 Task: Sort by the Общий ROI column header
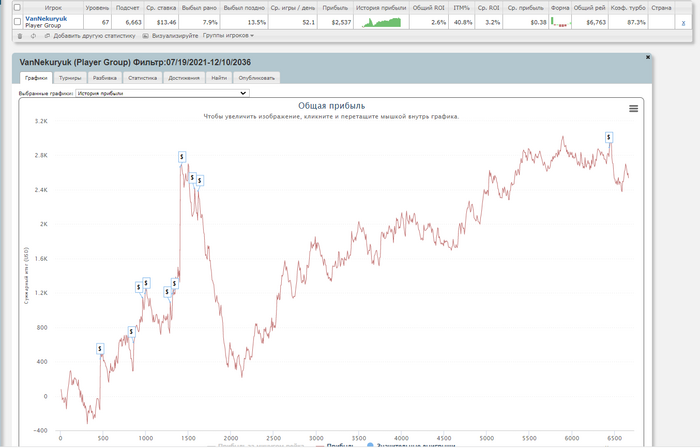pos(429,8)
